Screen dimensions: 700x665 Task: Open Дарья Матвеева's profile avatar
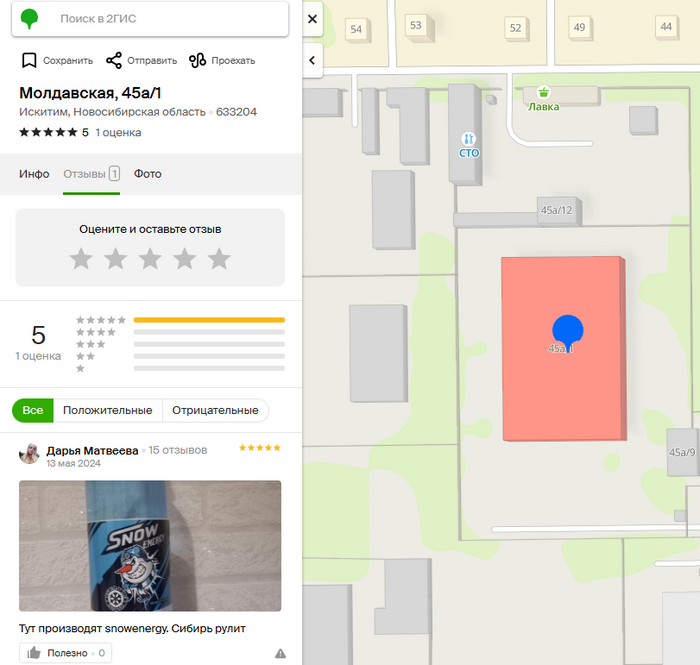29,454
